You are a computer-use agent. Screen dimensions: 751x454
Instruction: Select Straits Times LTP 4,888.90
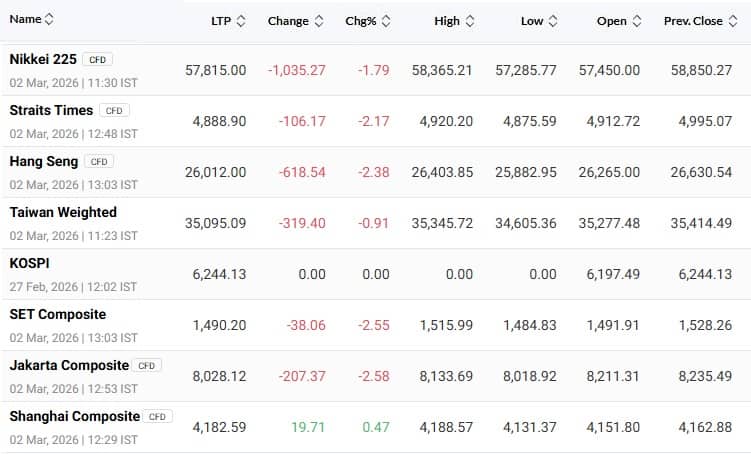[219, 121]
